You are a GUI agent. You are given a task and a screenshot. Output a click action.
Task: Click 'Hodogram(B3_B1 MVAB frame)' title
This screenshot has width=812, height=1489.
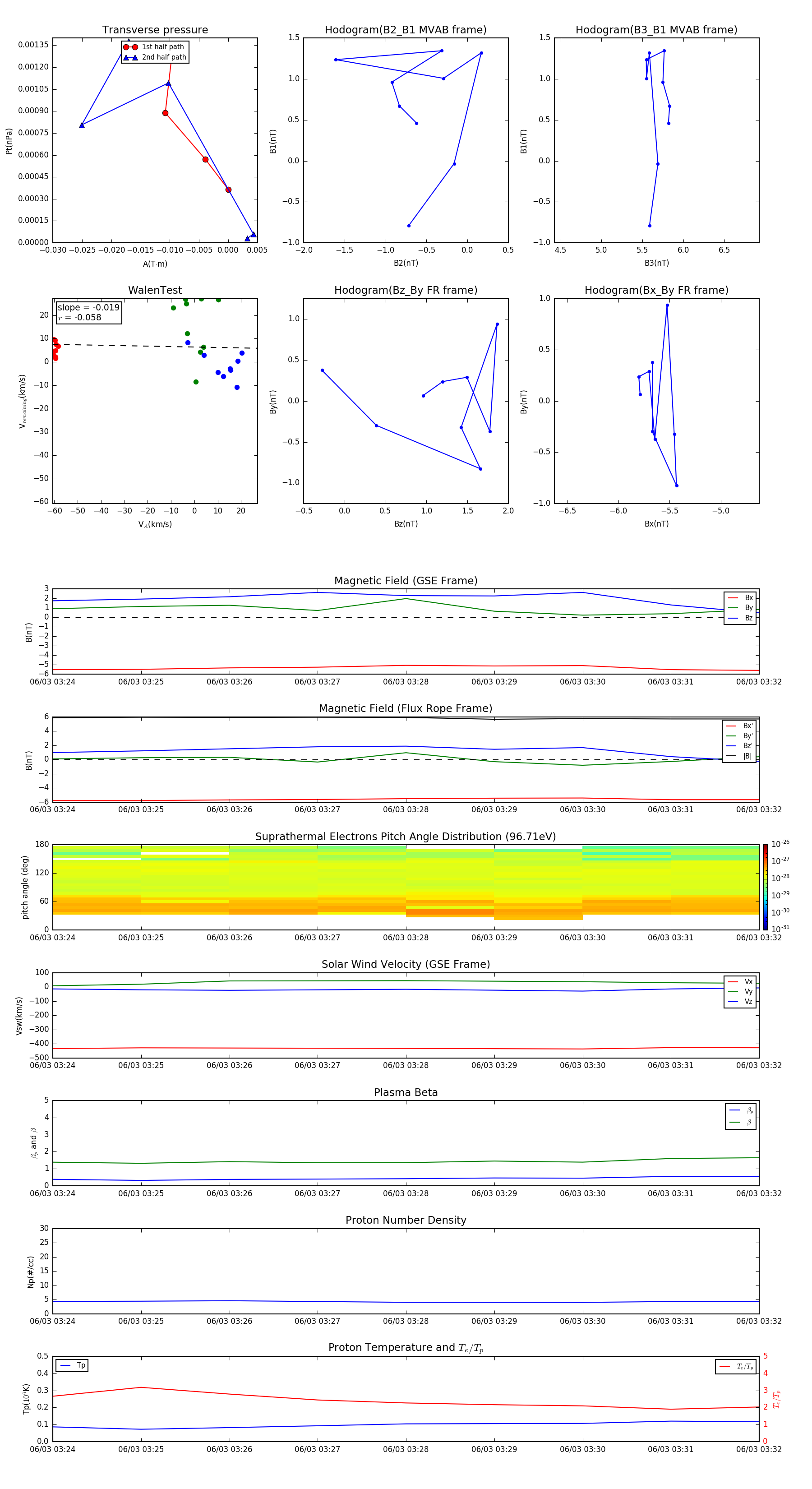(656, 30)
